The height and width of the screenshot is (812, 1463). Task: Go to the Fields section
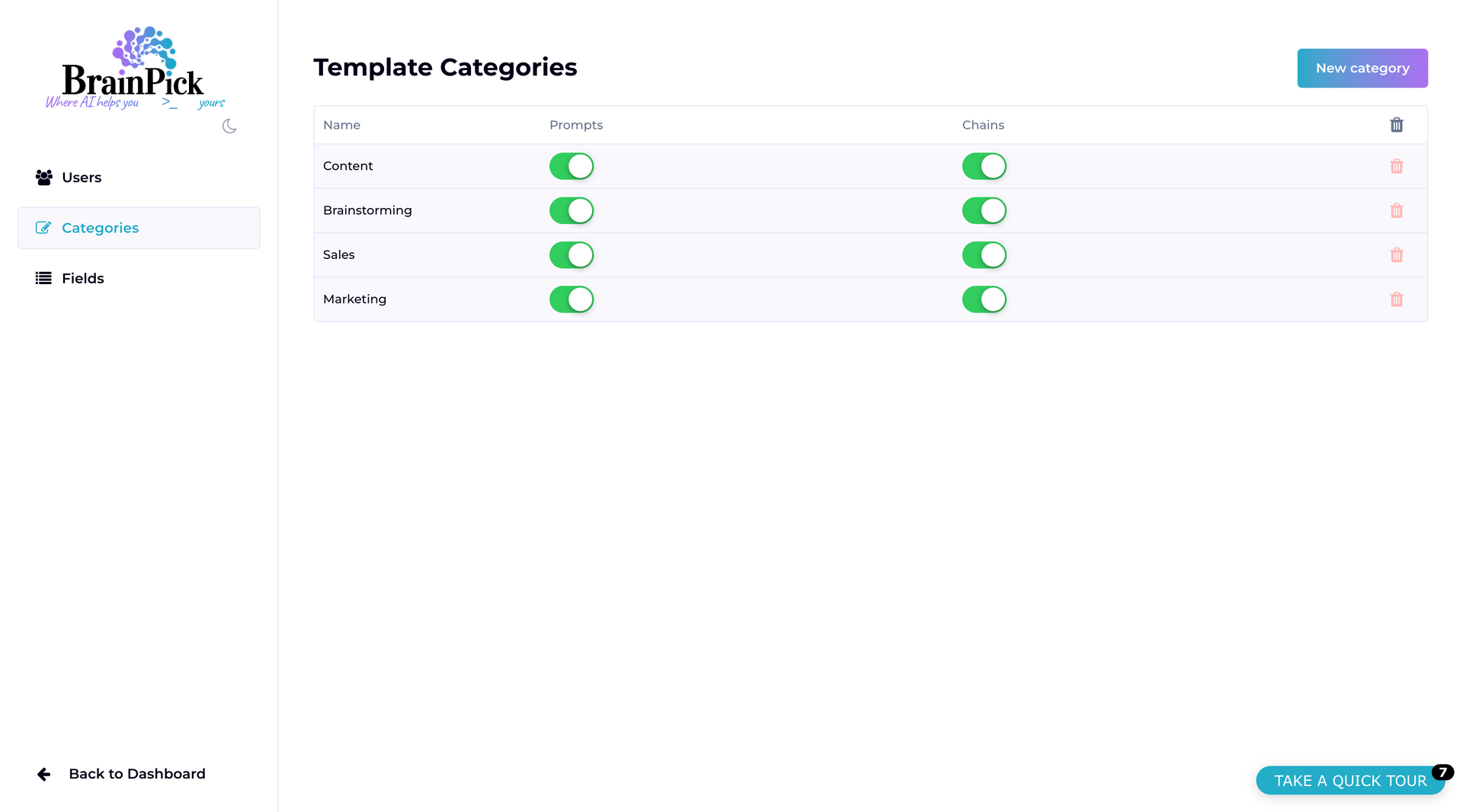[82, 279]
